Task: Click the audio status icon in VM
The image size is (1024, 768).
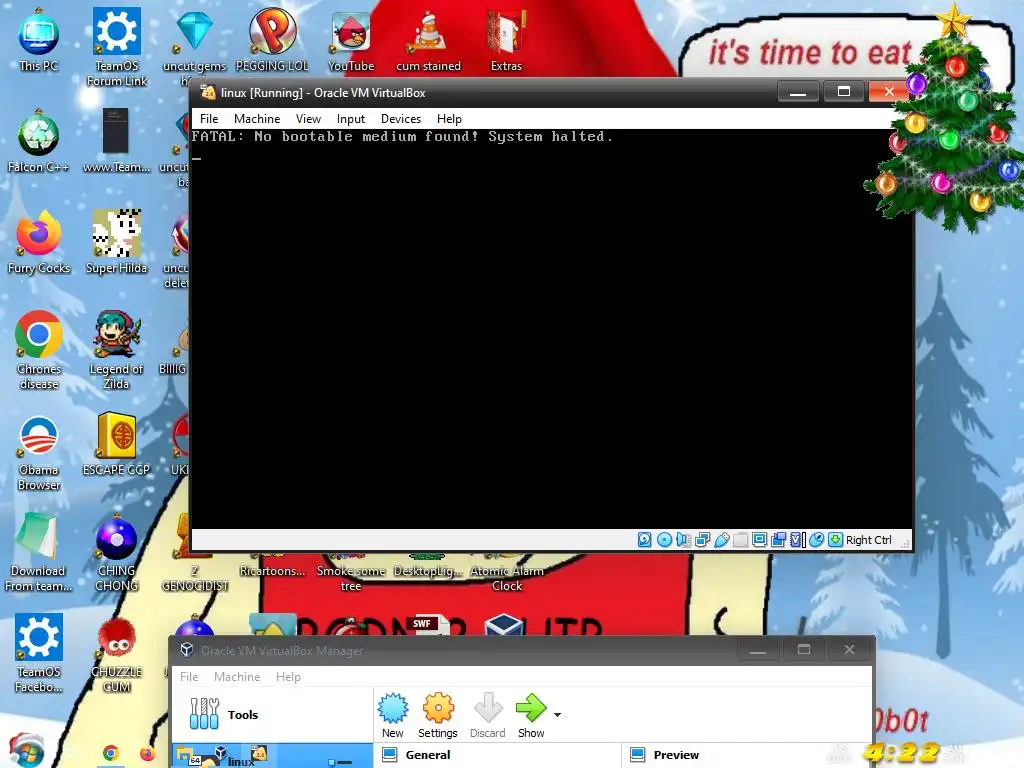Action: [683, 539]
